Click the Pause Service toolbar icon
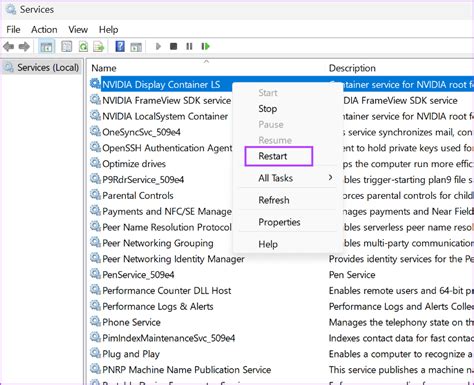The width and height of the screenshot is (474, 385). click(189, 46)
